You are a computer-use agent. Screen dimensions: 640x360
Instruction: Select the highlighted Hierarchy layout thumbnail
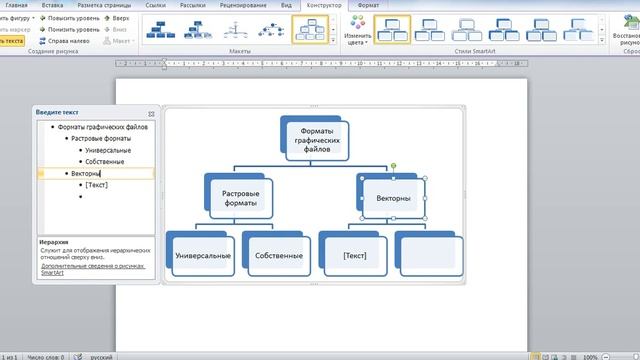[x=310, y=29]
